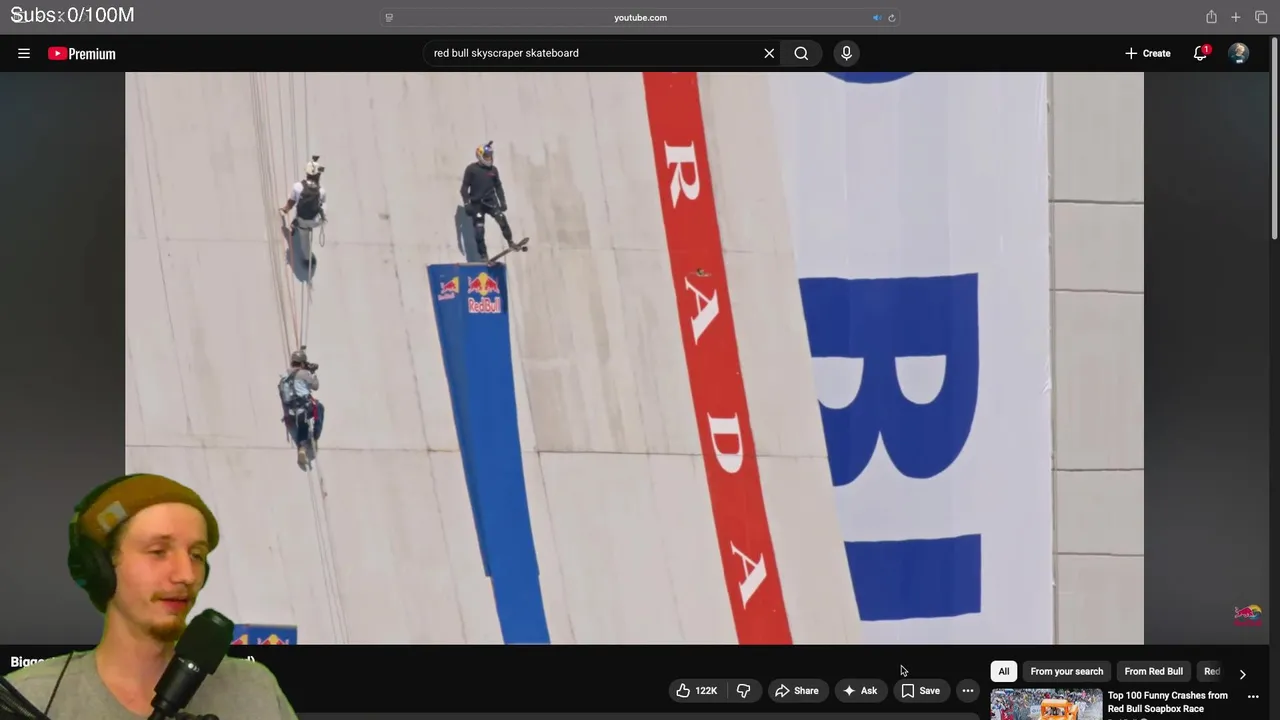
Task: Save video to a playlist
Action: [920, 691]
